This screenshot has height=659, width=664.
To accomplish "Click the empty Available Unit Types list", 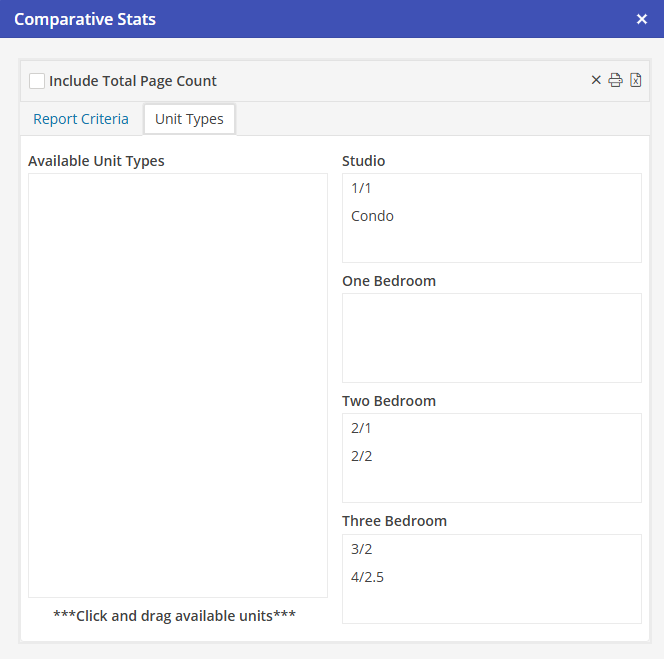I will point(177,385).
